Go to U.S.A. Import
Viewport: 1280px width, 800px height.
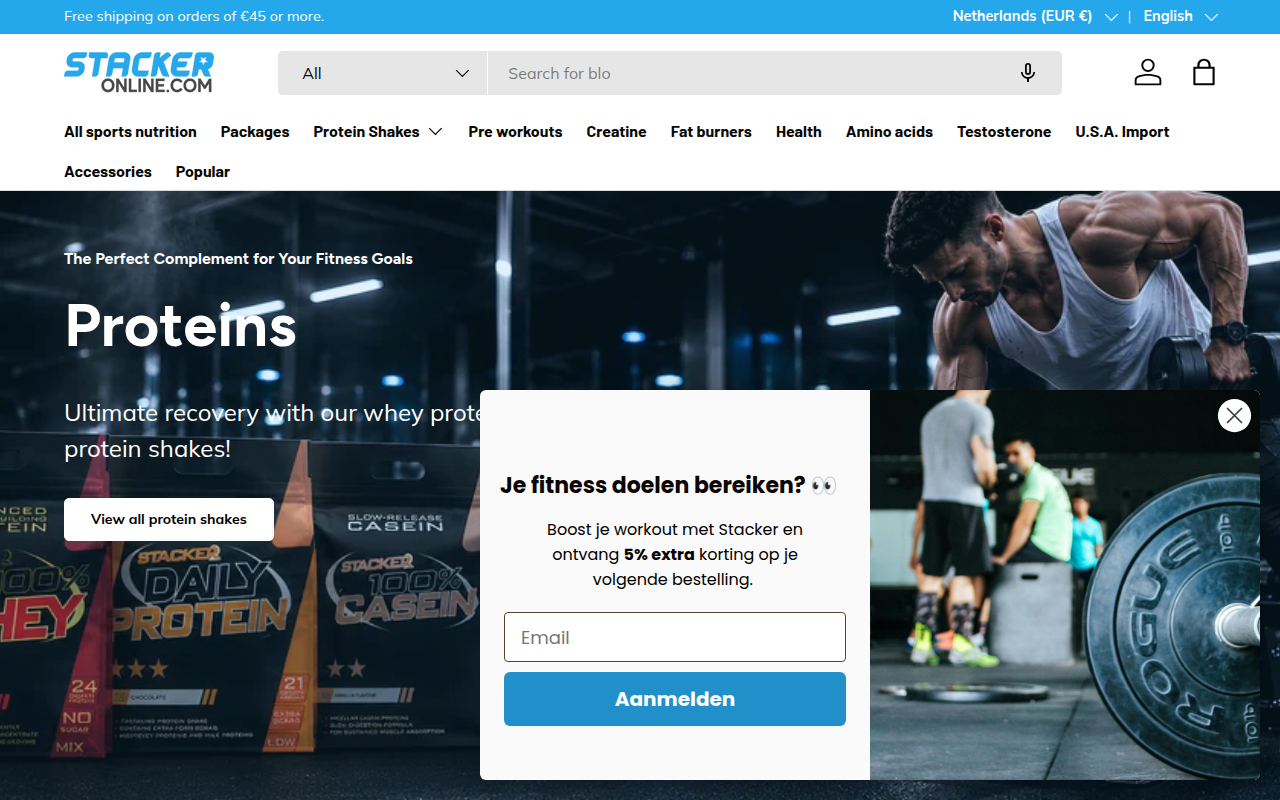tap(1122, 132)
